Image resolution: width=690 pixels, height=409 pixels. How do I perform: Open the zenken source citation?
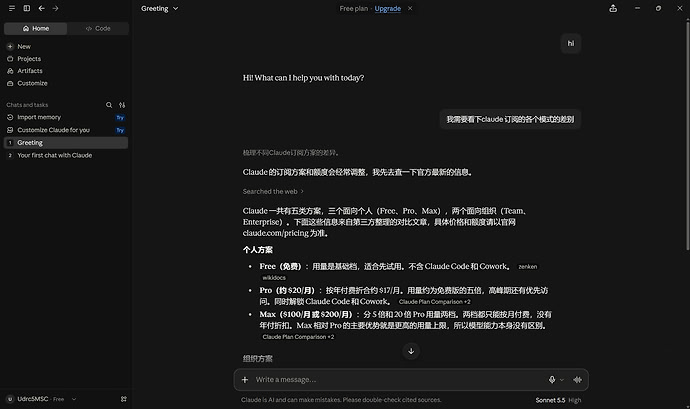[x=528, y=267]
